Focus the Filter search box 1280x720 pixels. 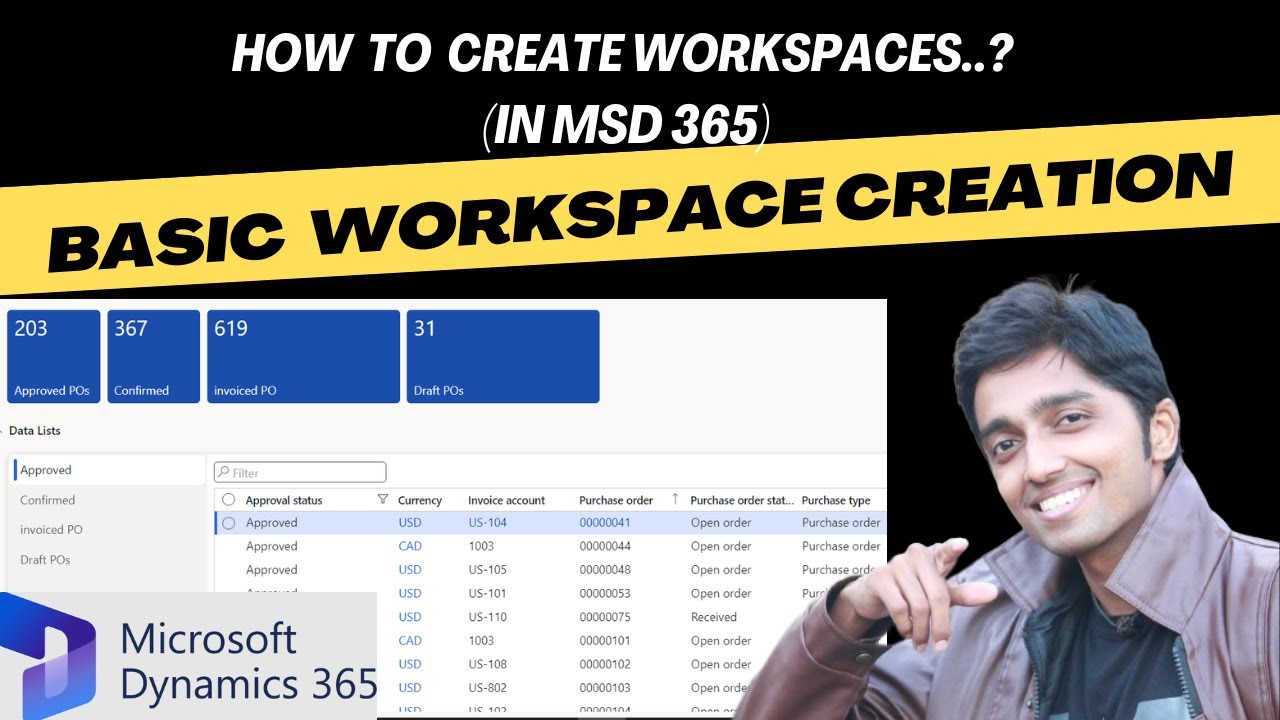coord(300,472)
